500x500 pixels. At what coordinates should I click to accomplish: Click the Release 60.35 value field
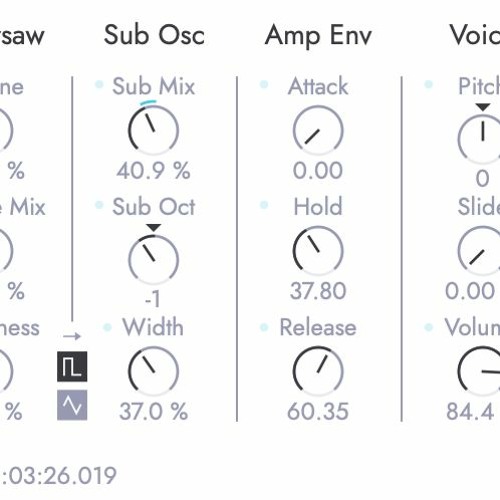pos(318,411)
